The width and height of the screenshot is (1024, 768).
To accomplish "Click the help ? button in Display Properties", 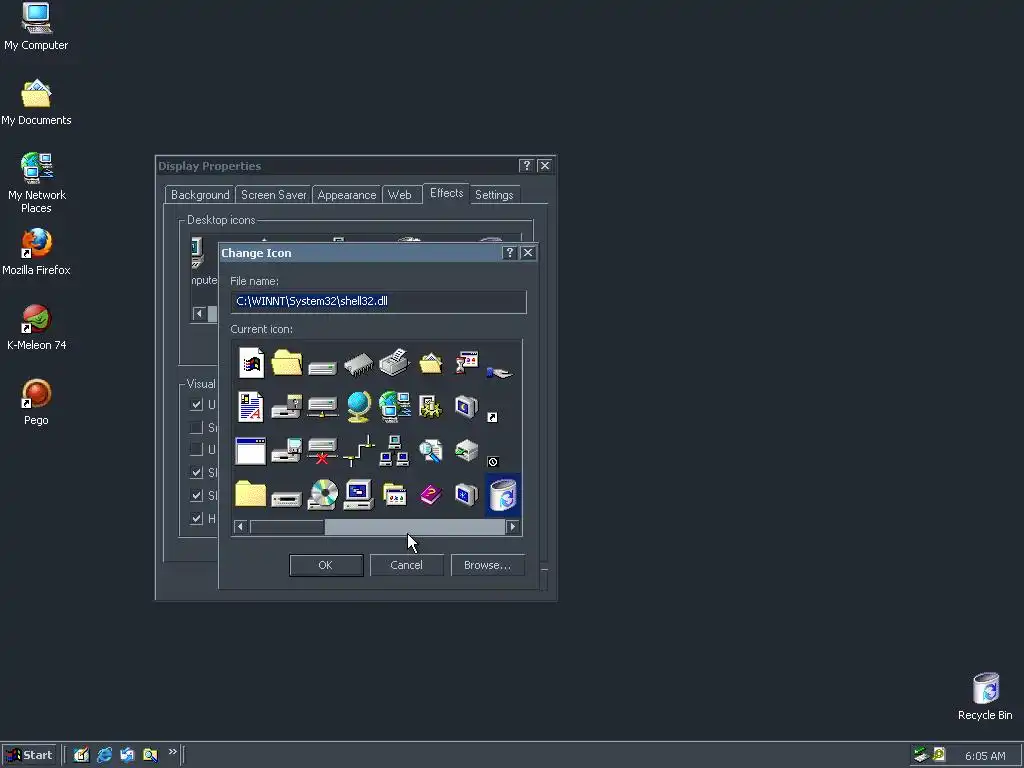I will pos(527,166).
